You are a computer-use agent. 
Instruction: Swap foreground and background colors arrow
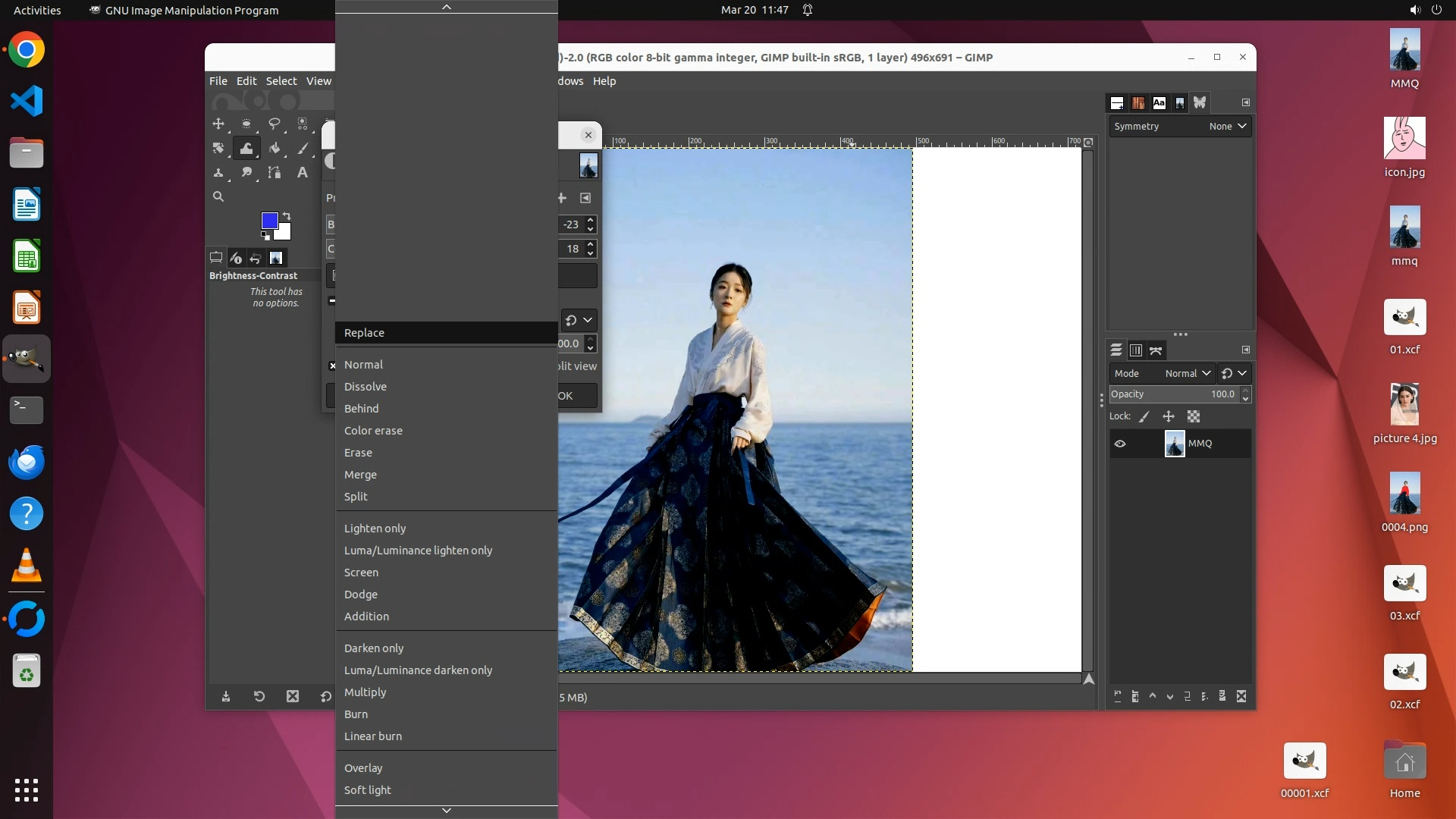pos(287,216)
